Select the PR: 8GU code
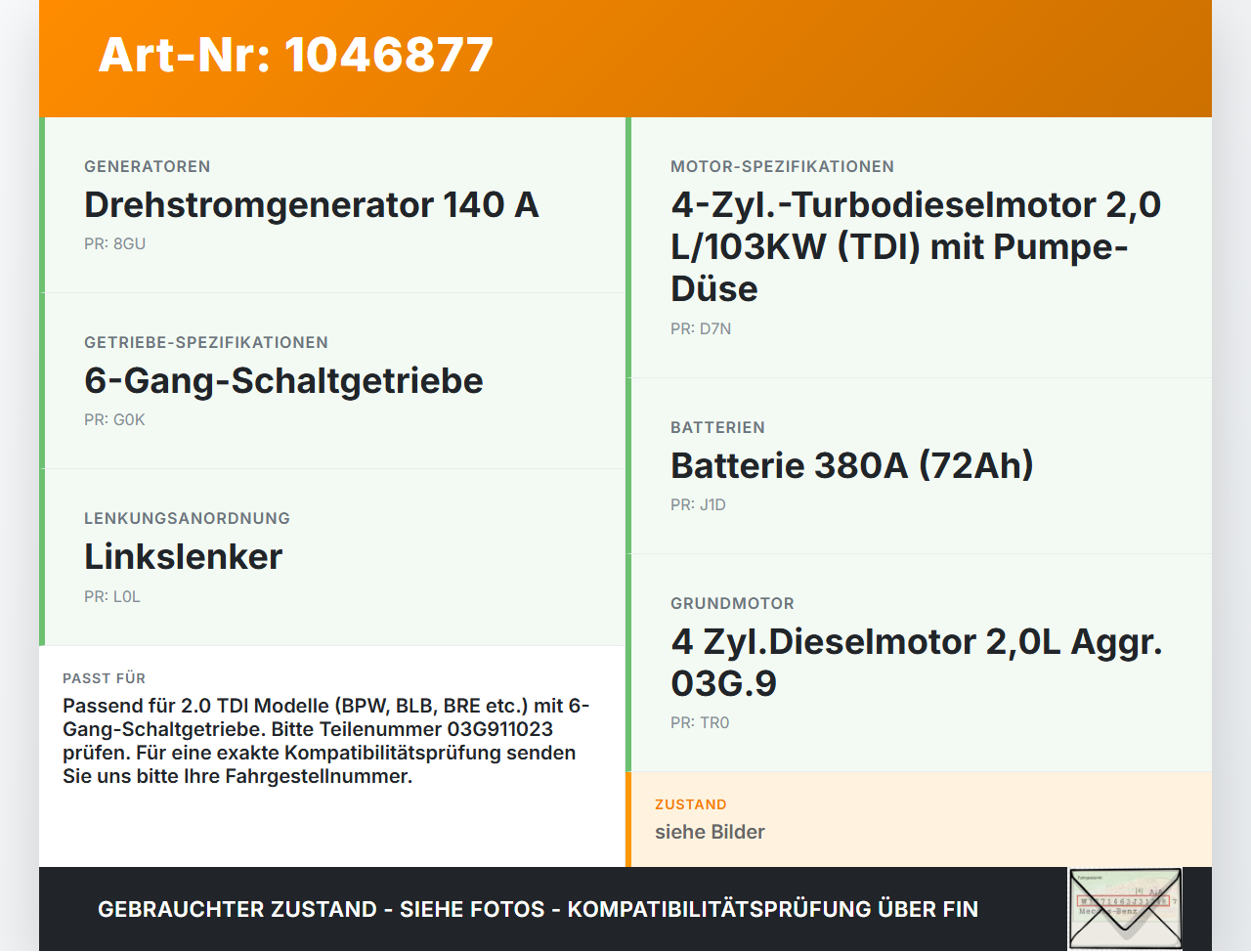The image size is (1251, 952). pyautogui.click(x=114, y=243)
